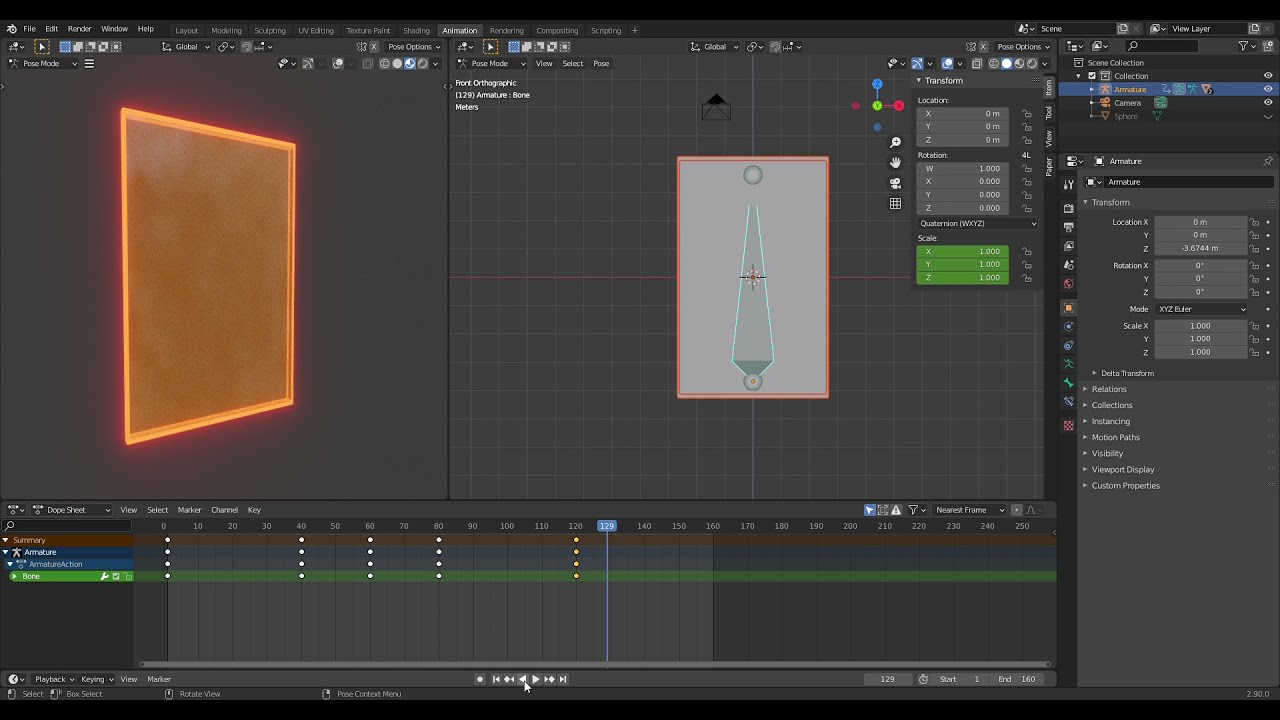This screenshot has width=1280, height=720.
Task: Open the Keying popover dropdown
Action: [97, 679]
